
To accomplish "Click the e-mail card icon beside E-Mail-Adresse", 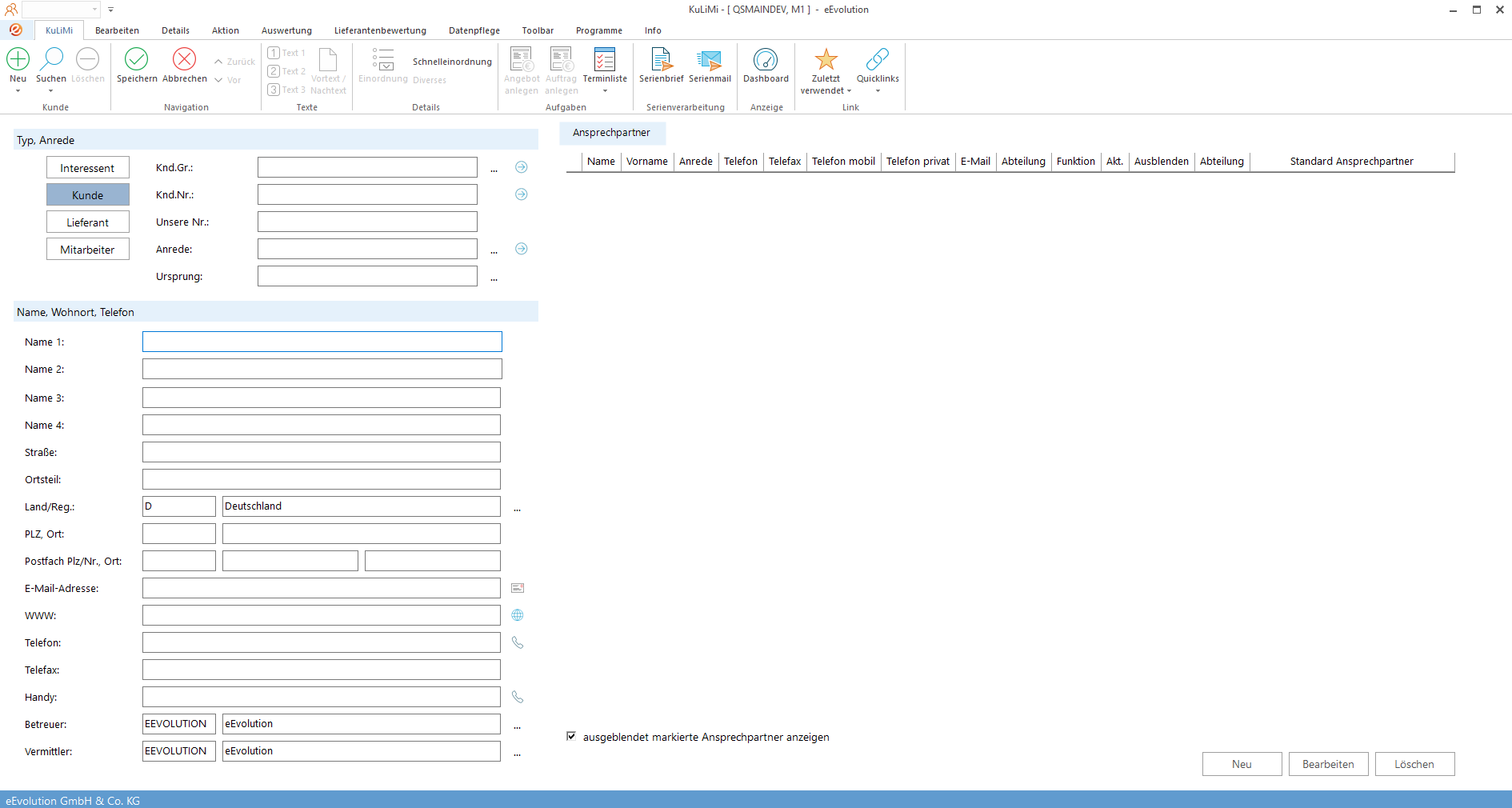I will (x=518, y=588).
